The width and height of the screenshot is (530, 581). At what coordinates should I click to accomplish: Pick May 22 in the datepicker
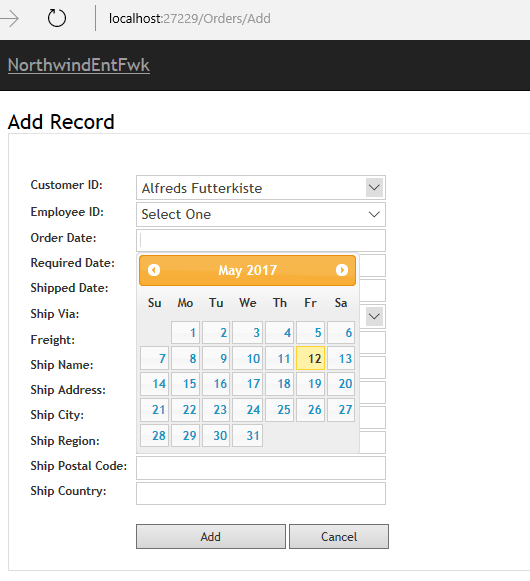pyautogui.click(x=186, y=410)
